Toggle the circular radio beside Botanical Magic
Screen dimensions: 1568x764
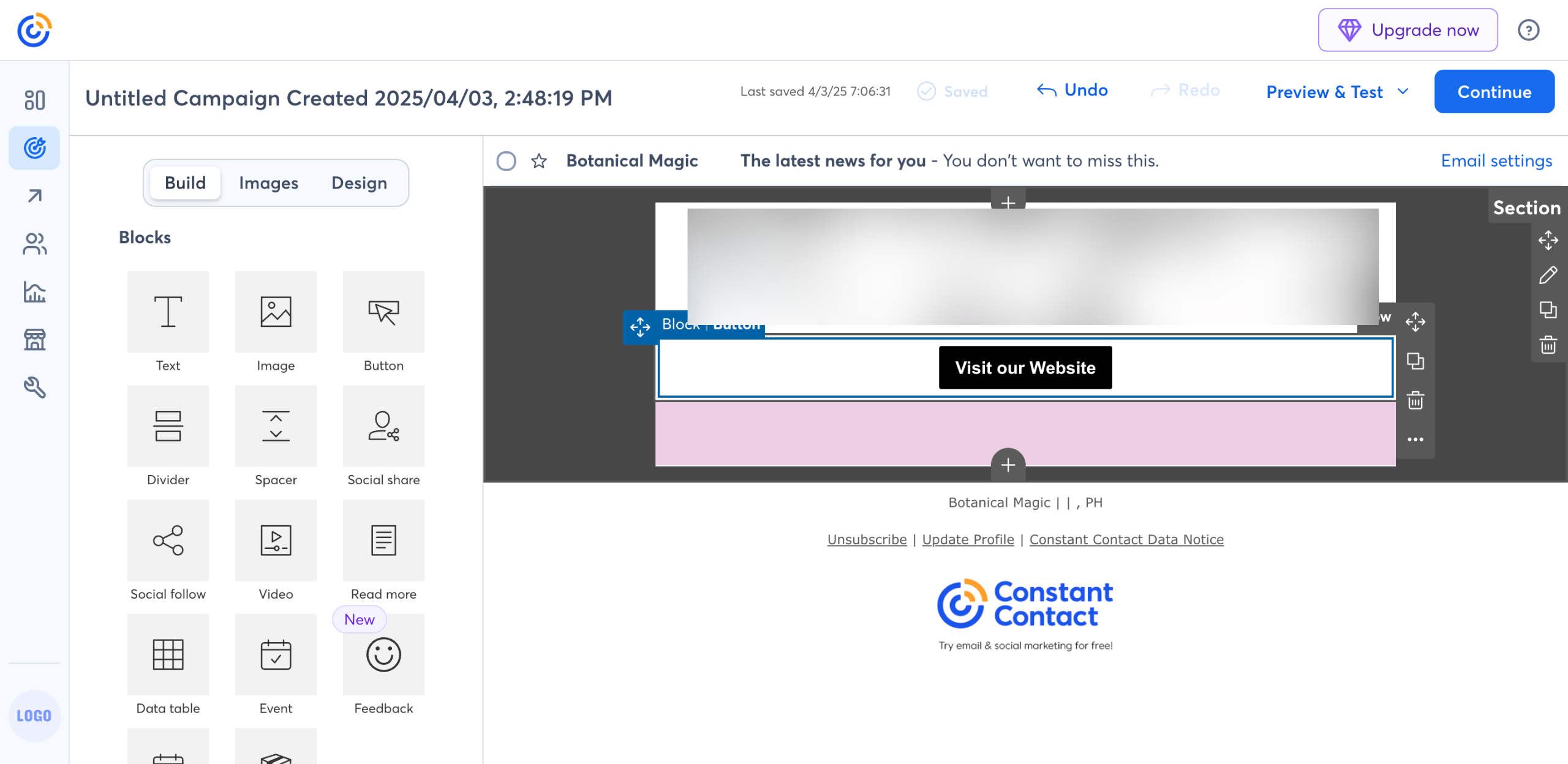(x=506, y=161)
